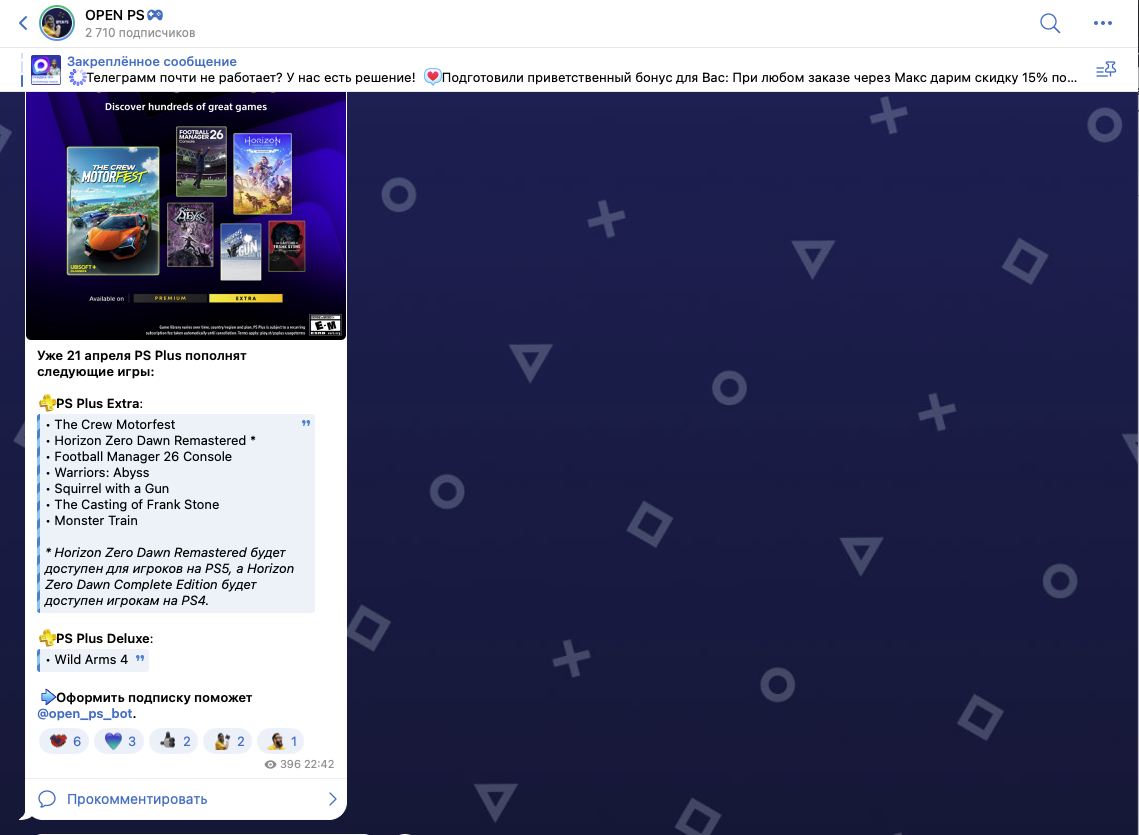Show the pinned messages list icon
Image resolution: width=1139 pixels, height=835 pixels.
tap(1105, 70)
